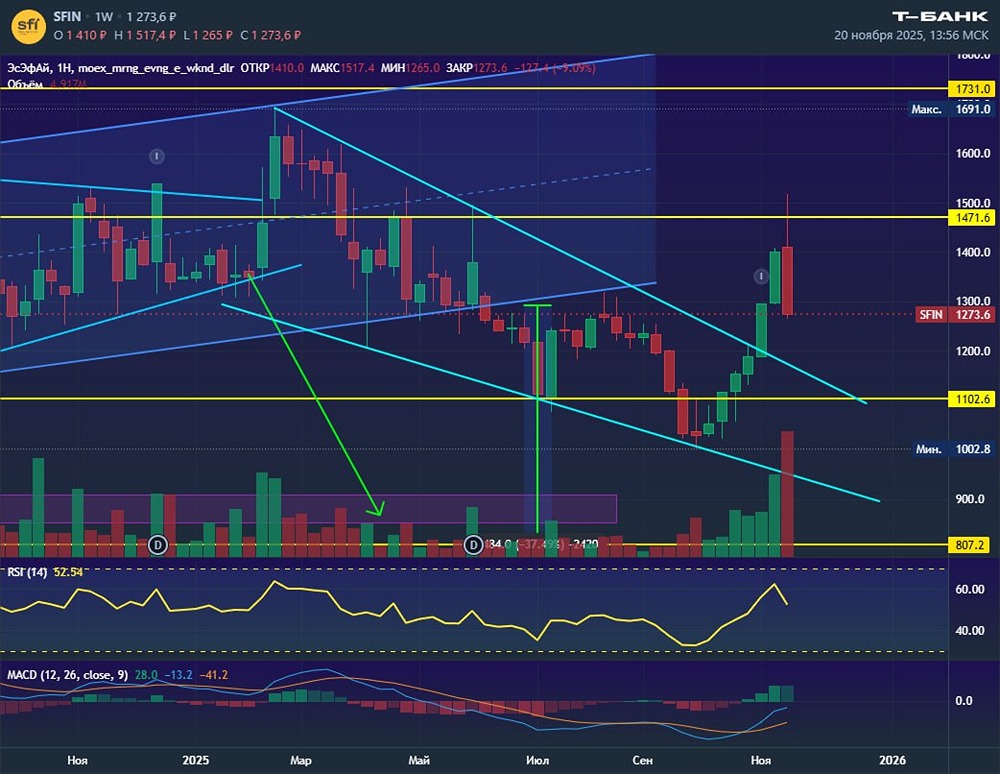
Task: Click the Объём volume indicator label
Action: 24,84
